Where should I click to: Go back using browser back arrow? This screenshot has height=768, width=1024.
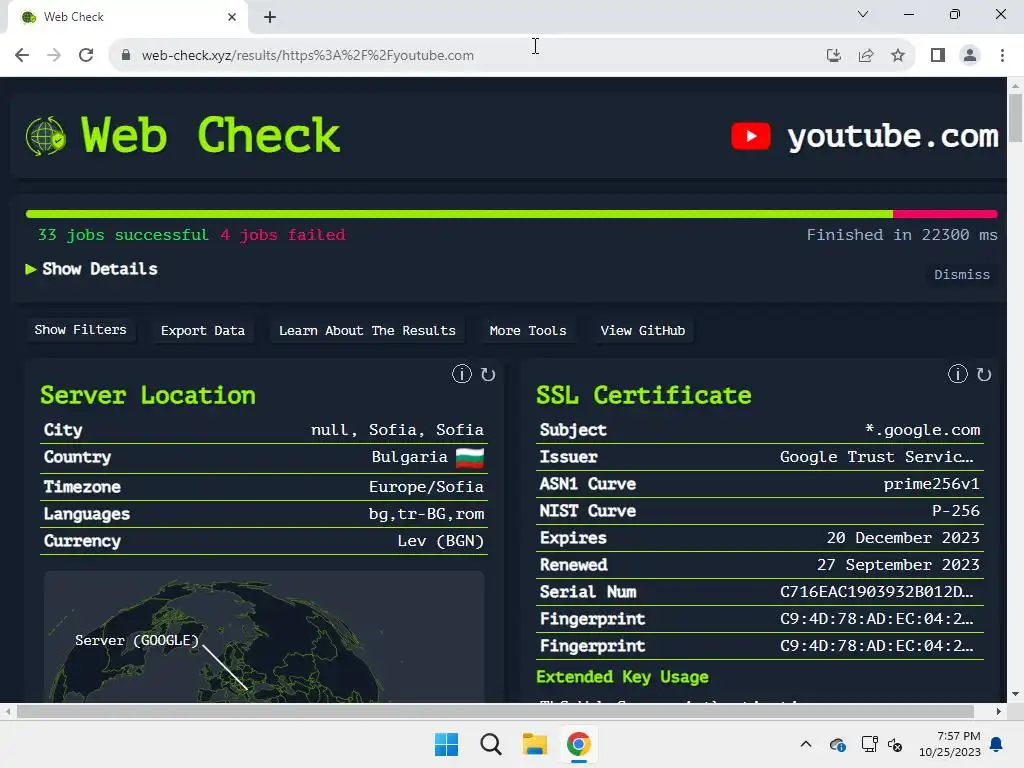pyautogui.click(x=22, y=55)
